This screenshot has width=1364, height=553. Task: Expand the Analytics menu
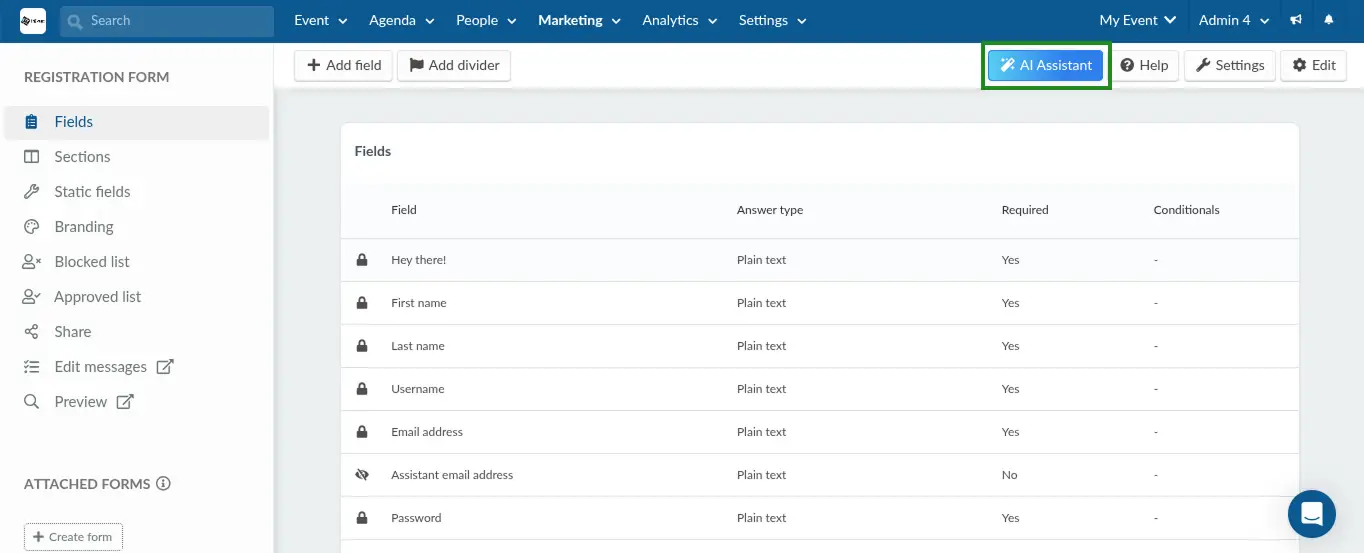click(680, 20)
